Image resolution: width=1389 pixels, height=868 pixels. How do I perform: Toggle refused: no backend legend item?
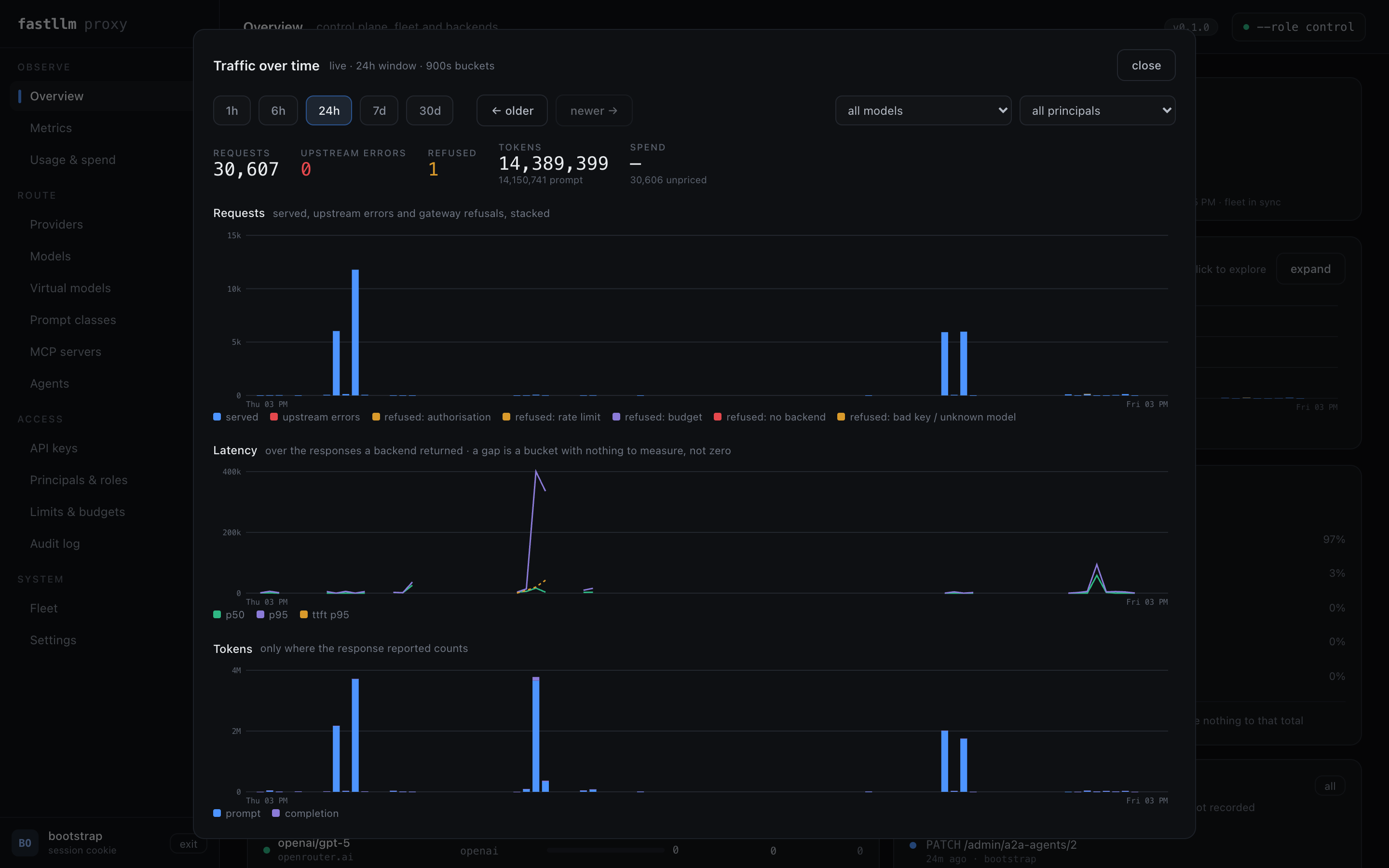tap(770, 417)
